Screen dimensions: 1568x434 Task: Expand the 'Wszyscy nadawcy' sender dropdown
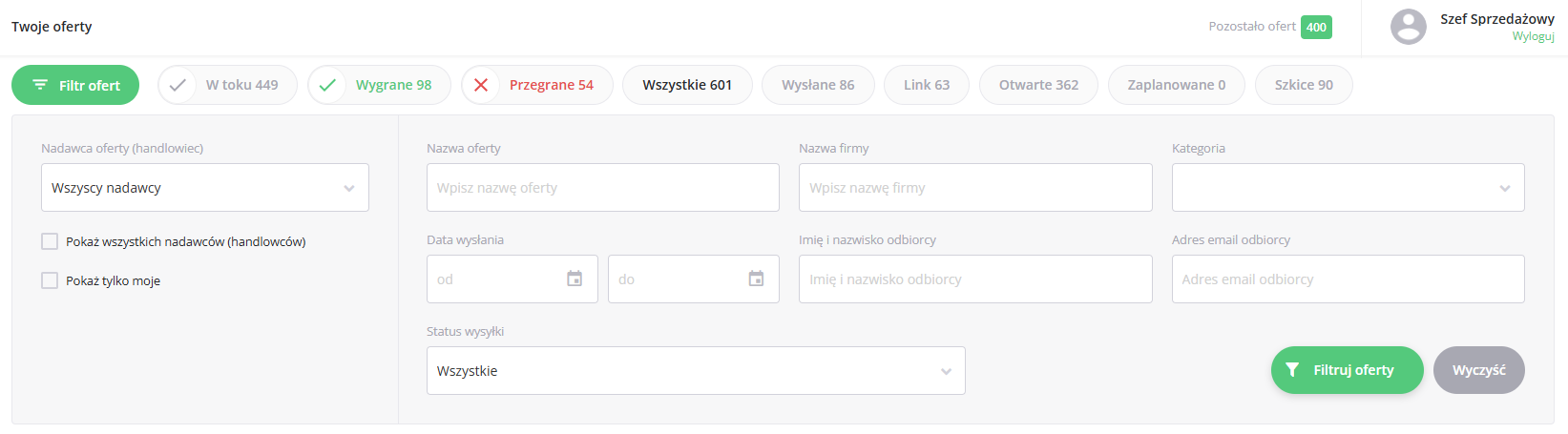(204, 188)
